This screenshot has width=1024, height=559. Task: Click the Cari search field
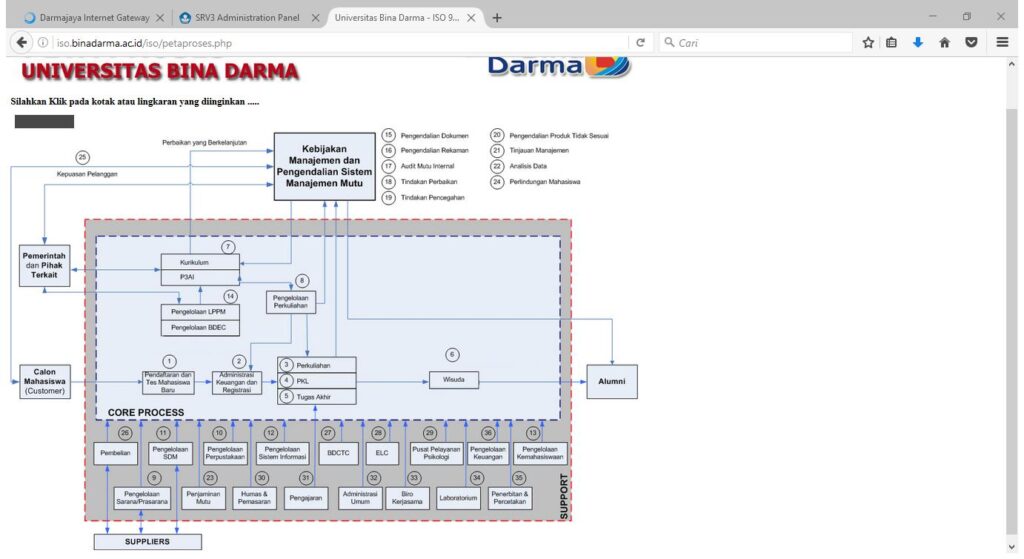[x=754, y=42]
